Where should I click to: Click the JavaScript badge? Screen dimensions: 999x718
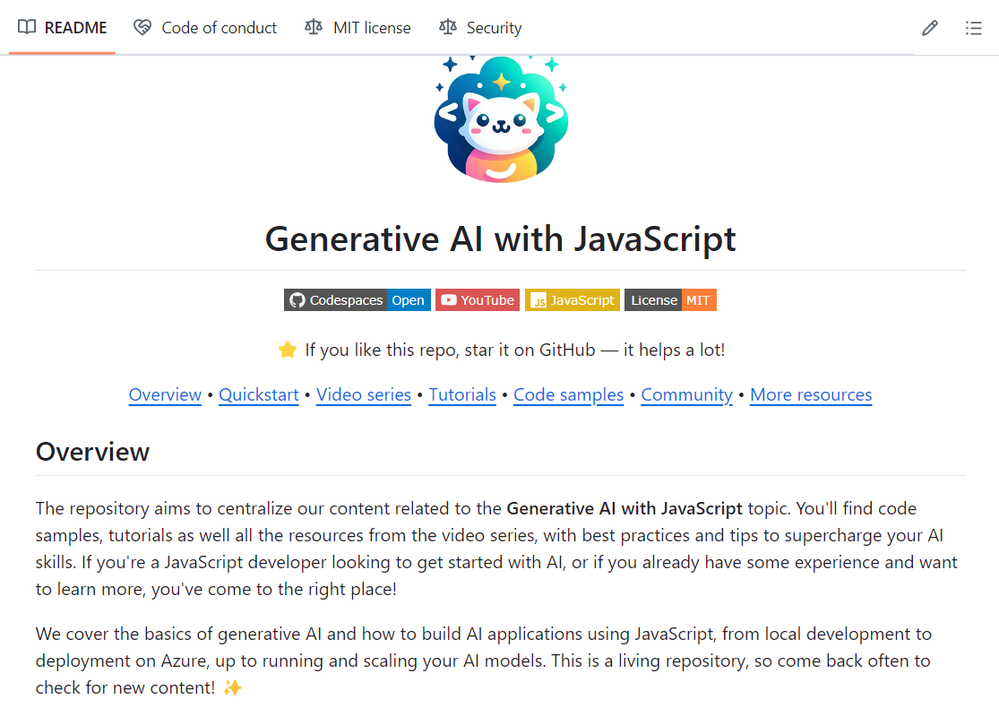tap(572, 300)
